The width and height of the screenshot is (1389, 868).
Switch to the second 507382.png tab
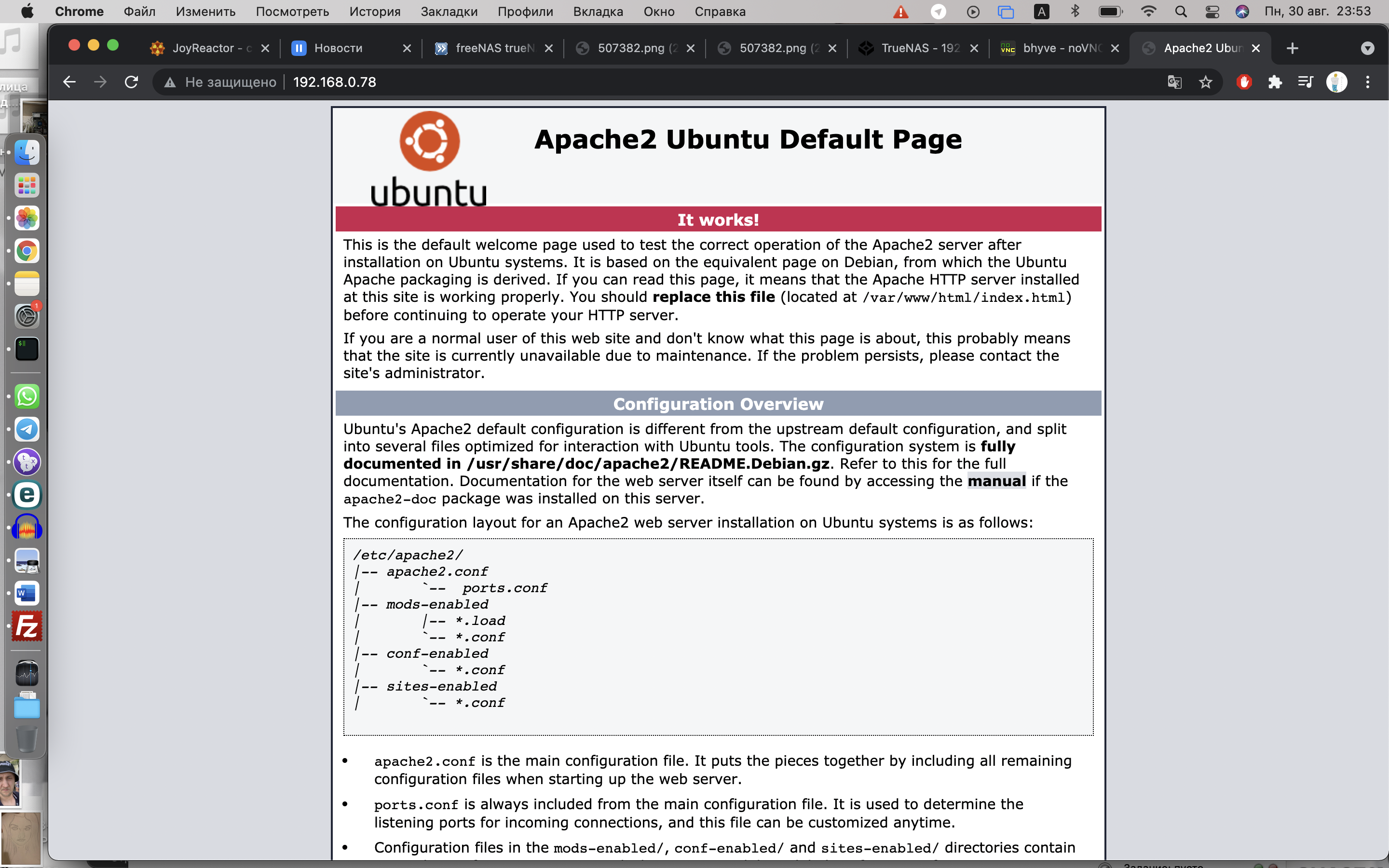(776, 48)
